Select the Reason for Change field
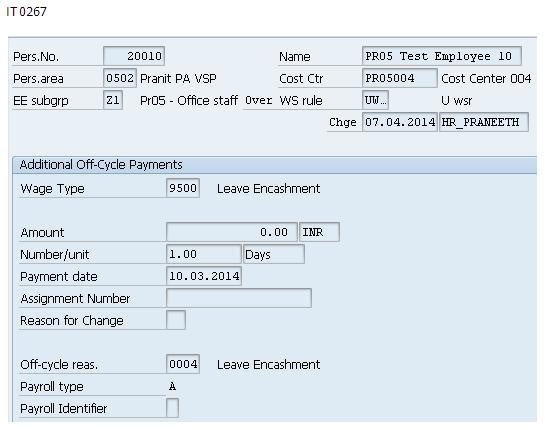Screen dimensions: 545x430 click(176, 320)
